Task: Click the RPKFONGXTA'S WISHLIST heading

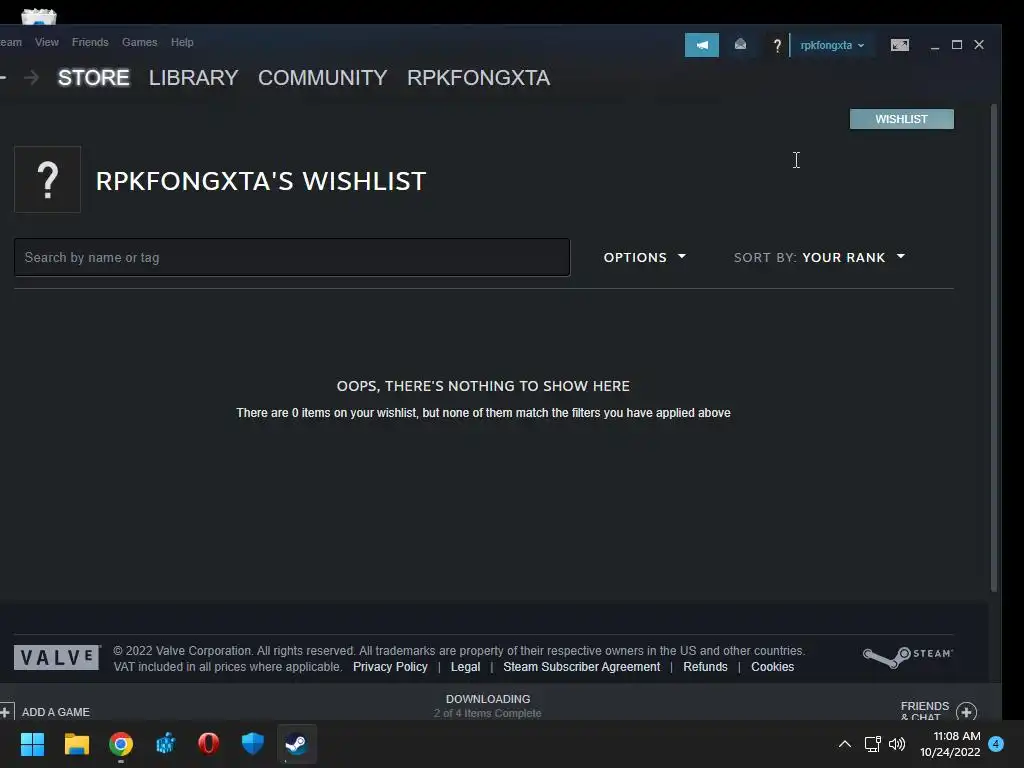Action: [x=261, y=181]
